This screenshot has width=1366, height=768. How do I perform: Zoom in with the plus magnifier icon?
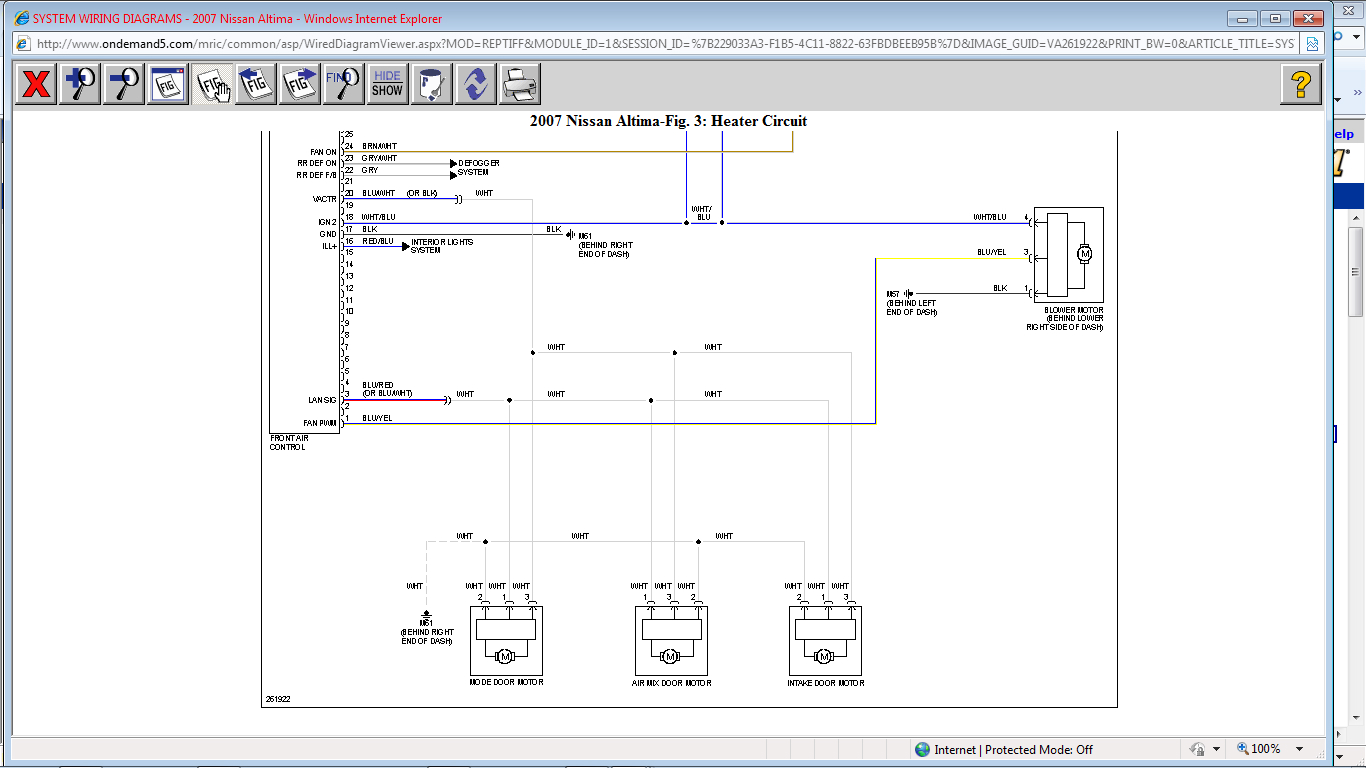80,84
